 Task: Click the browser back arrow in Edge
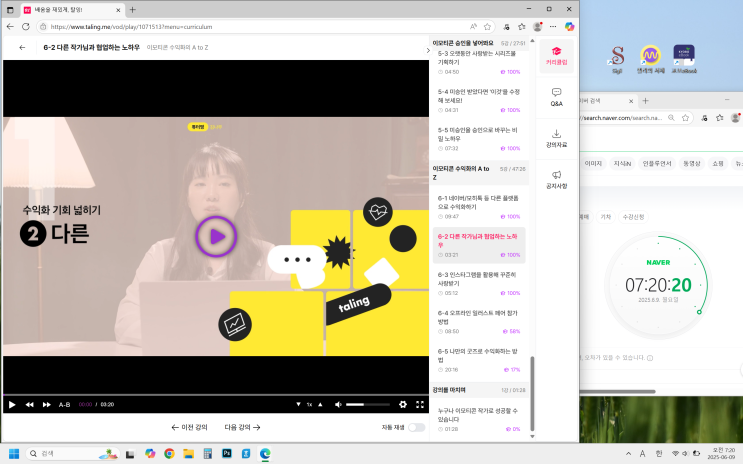(x=10, y=27)
